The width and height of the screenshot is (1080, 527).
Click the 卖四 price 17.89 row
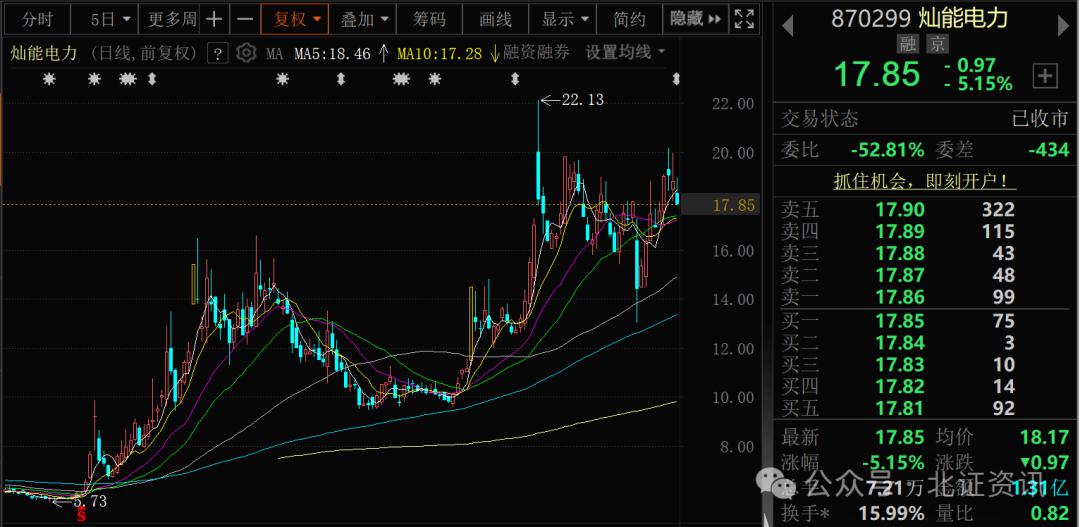925,232
